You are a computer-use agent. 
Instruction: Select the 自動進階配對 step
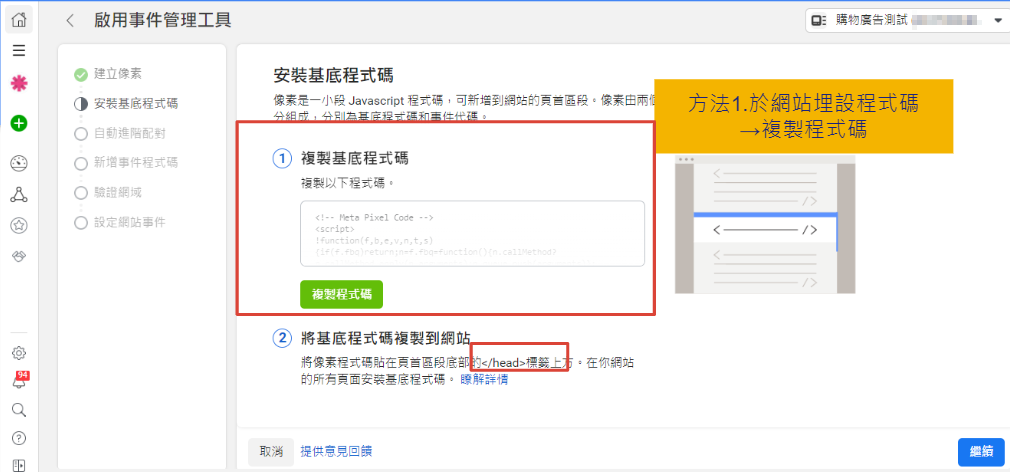click(x=129, y=133)
